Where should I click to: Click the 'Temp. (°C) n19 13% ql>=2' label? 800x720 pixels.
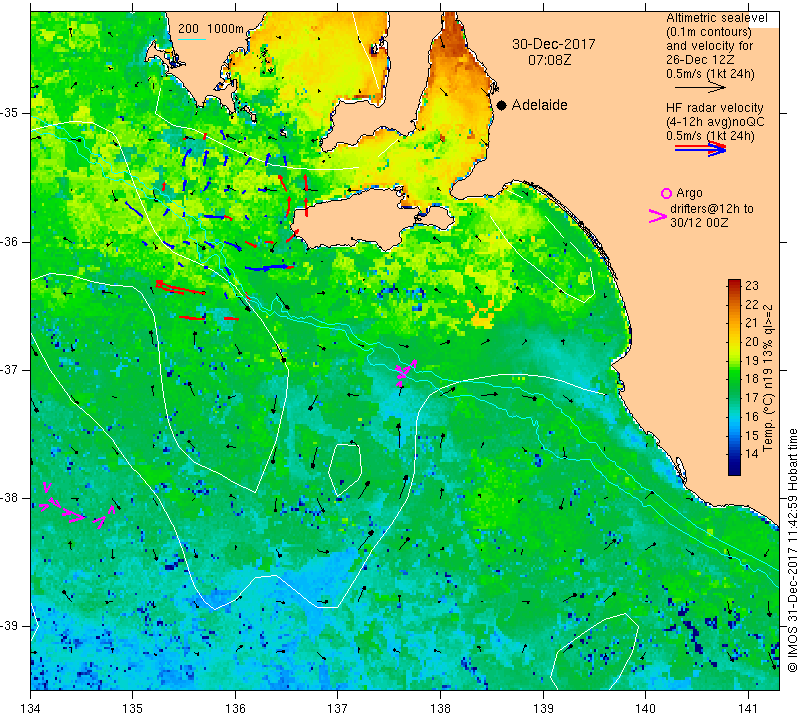click(x=768, y=378)
